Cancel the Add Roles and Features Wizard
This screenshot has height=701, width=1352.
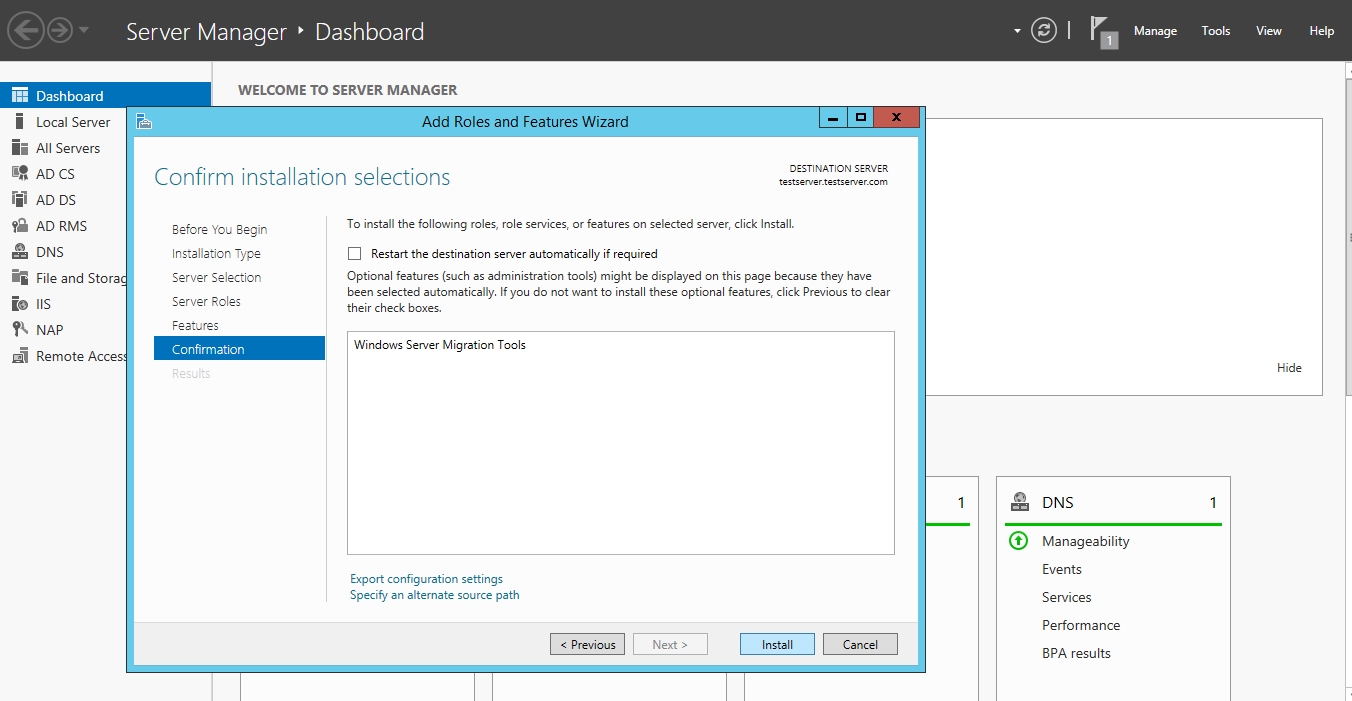coord(860,644)
